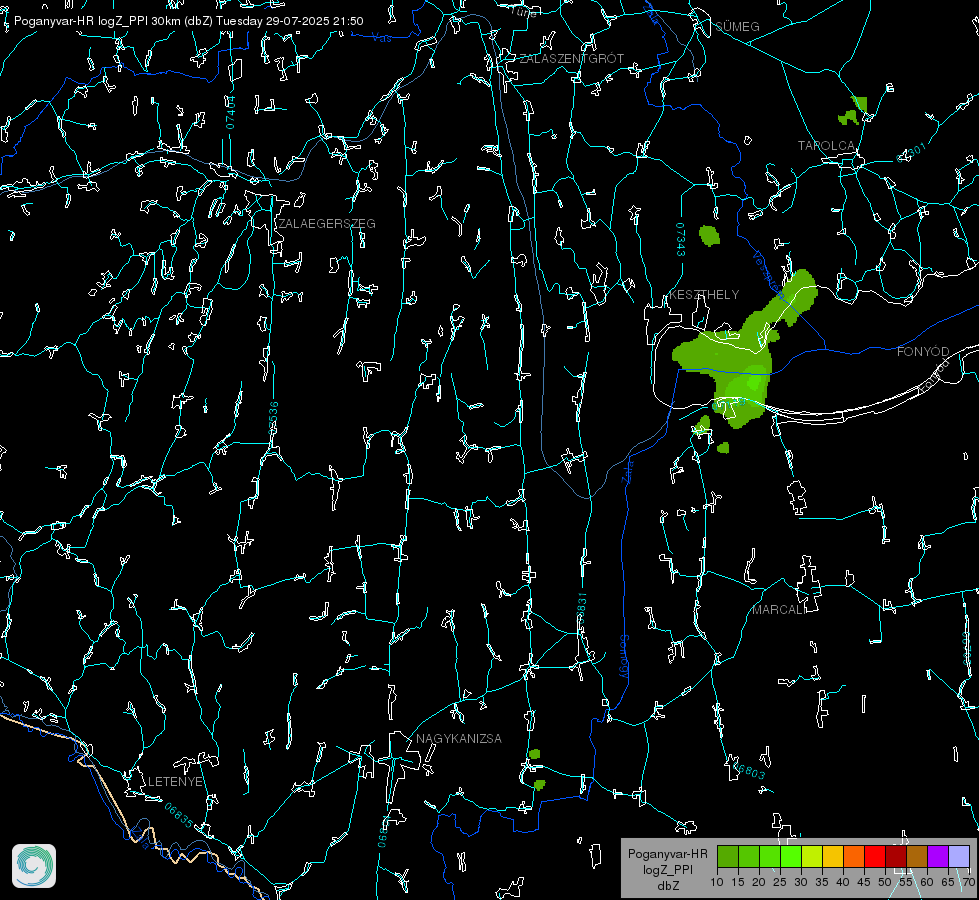Click the road number 07343 label
The height and width of the screenshot is (900, 979).
681,240
